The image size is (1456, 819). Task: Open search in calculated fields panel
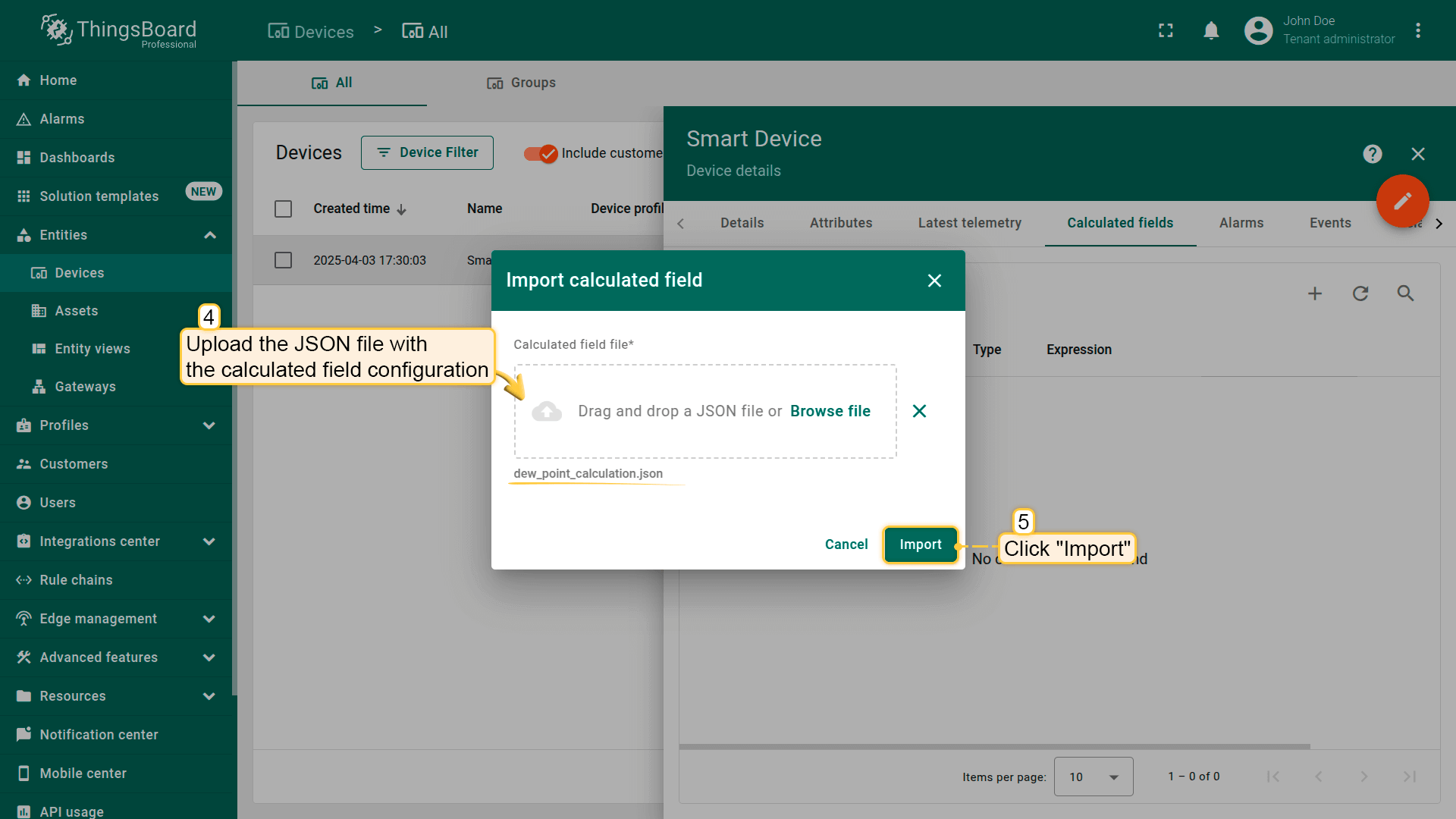(1405, 293)
